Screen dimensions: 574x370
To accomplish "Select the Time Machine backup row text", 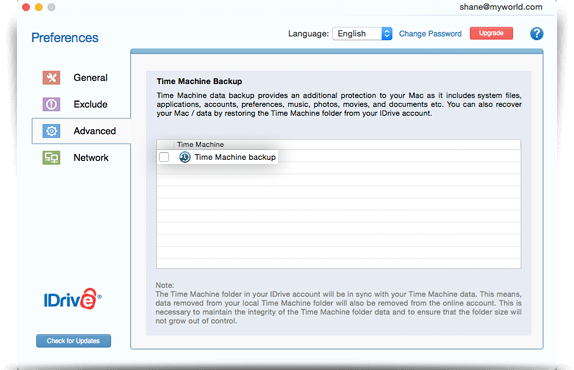I will (x=235, y=157).
